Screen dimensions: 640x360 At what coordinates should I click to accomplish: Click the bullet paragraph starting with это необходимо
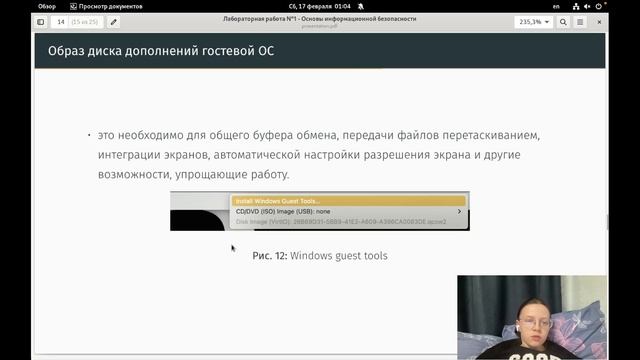(319, 155)
